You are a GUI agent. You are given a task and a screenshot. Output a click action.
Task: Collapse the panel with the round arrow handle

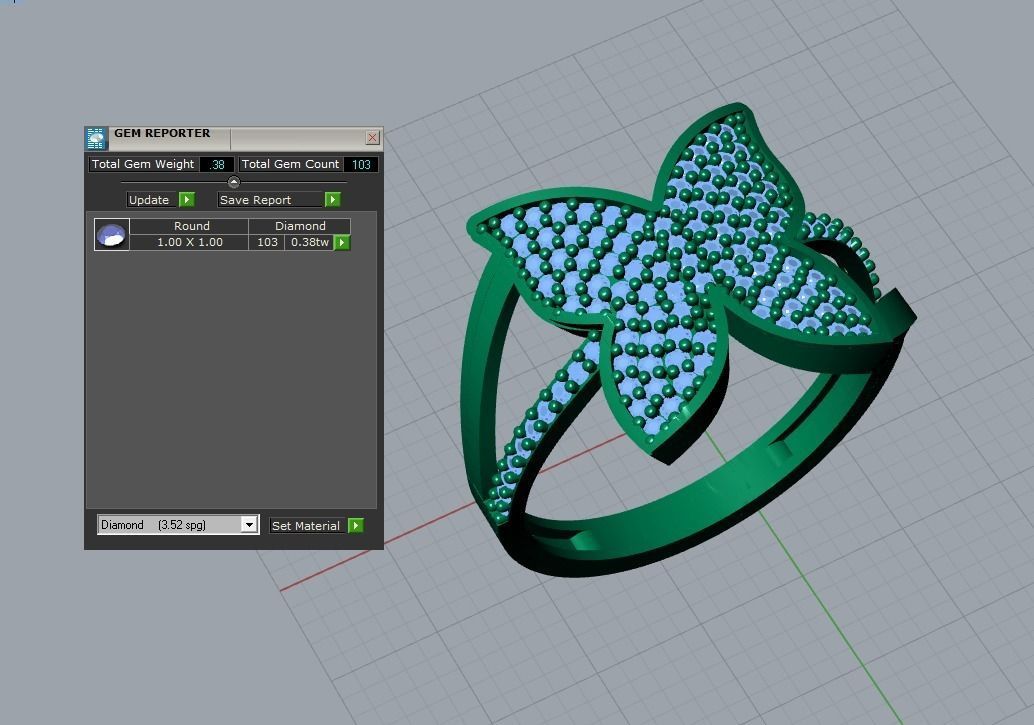[x=233, y=182]
